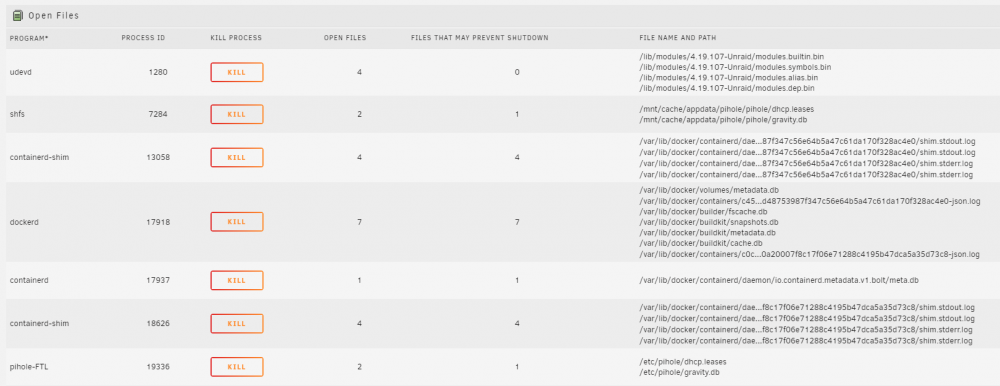Kill the shfs process 7284
The width and height of the screenshot is (1000, 386).
coord(237,114)
